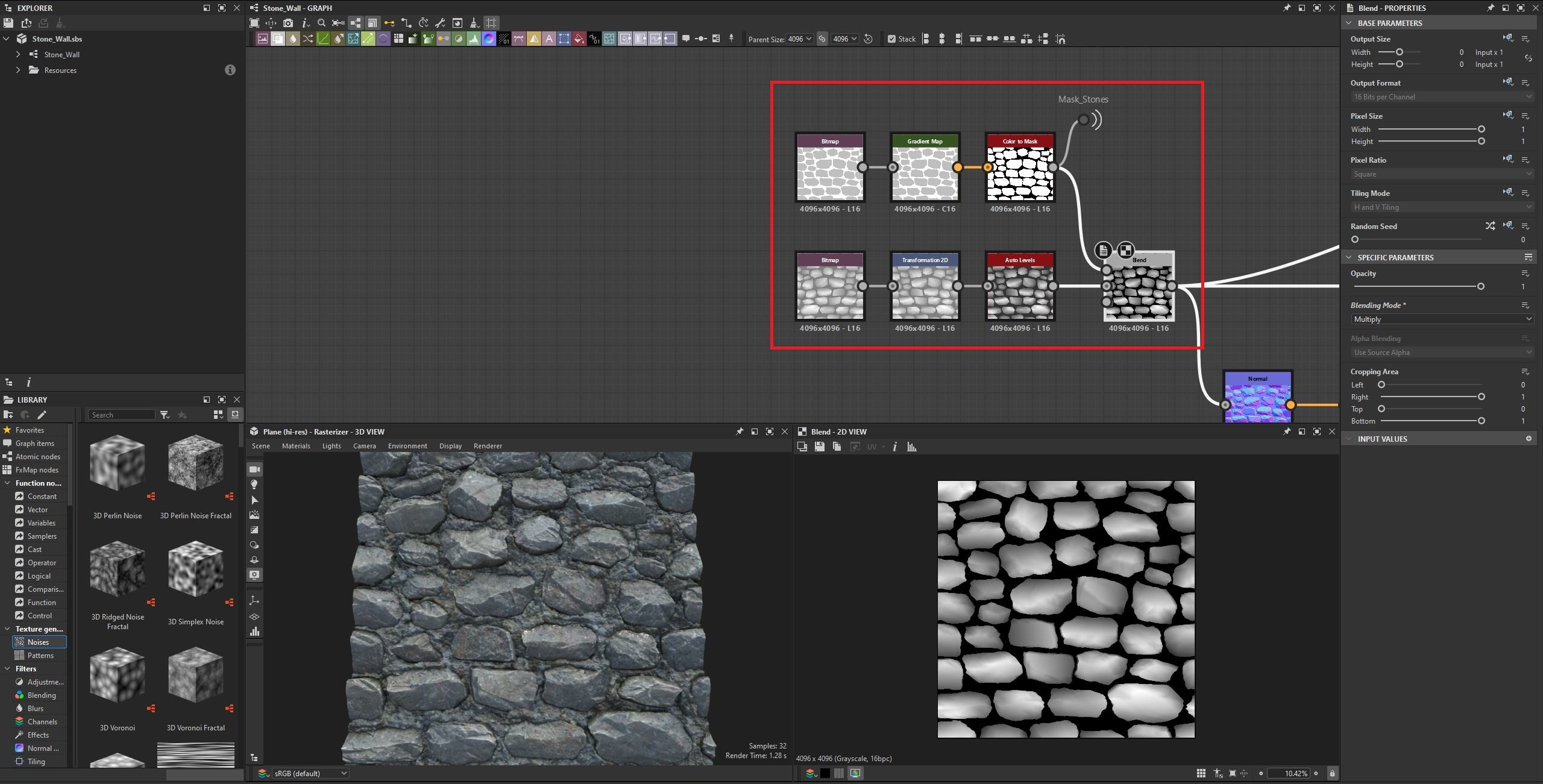Select the 3D Perlin Noise thumbnail
1543x784 pixels.
118,463
